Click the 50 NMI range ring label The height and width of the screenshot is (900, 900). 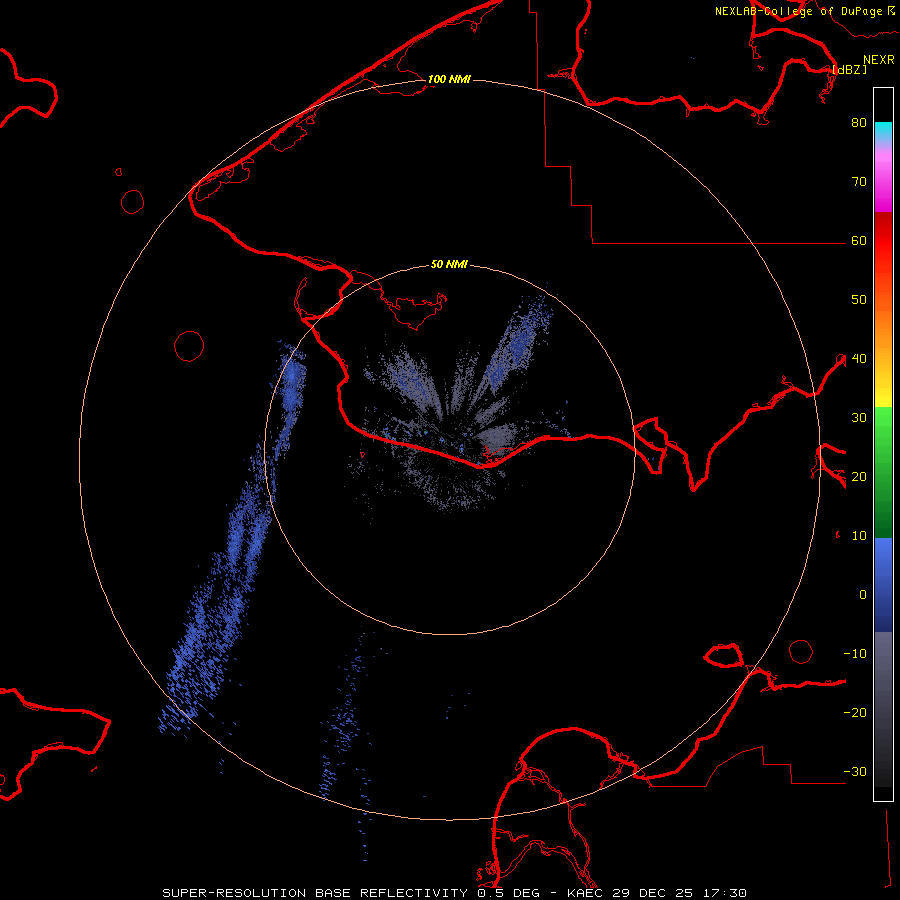449,265
